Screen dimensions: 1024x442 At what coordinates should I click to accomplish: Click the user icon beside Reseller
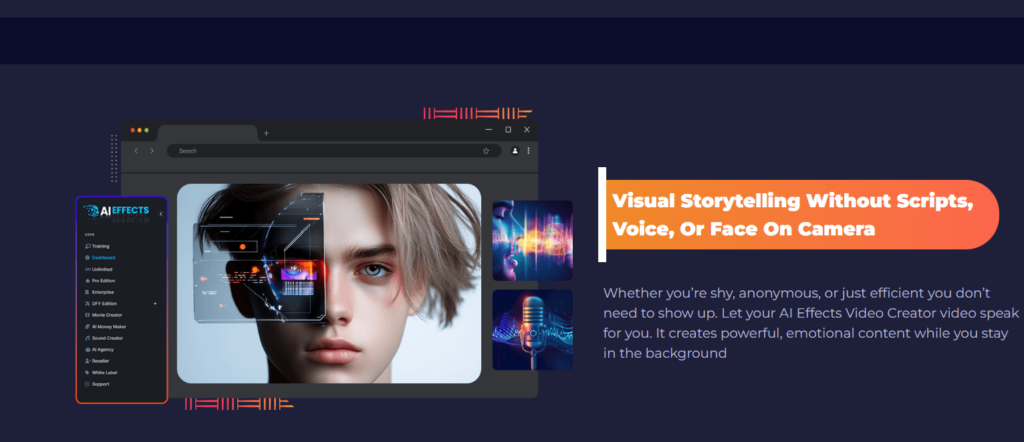pos(88,361)
